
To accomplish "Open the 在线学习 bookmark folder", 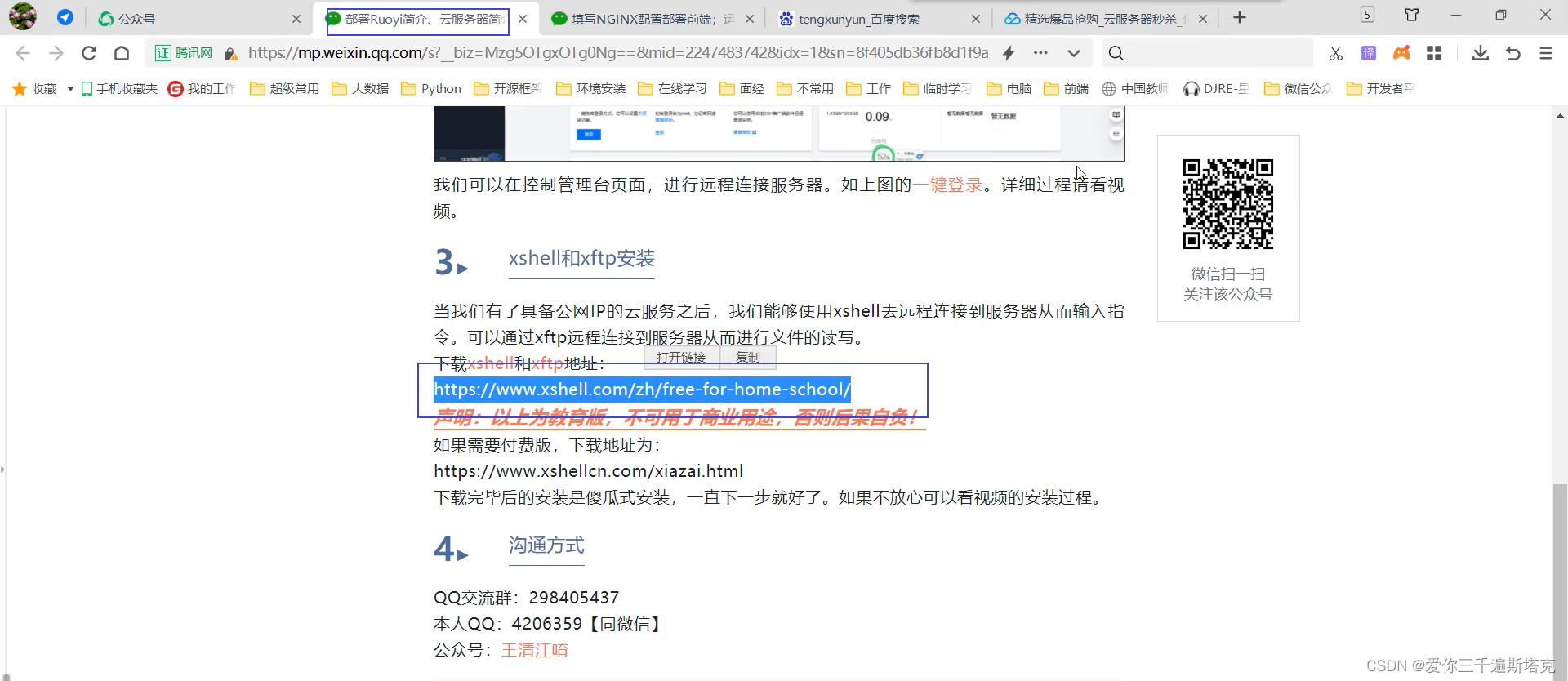I will pyautogui.click(x=673, y=89).
